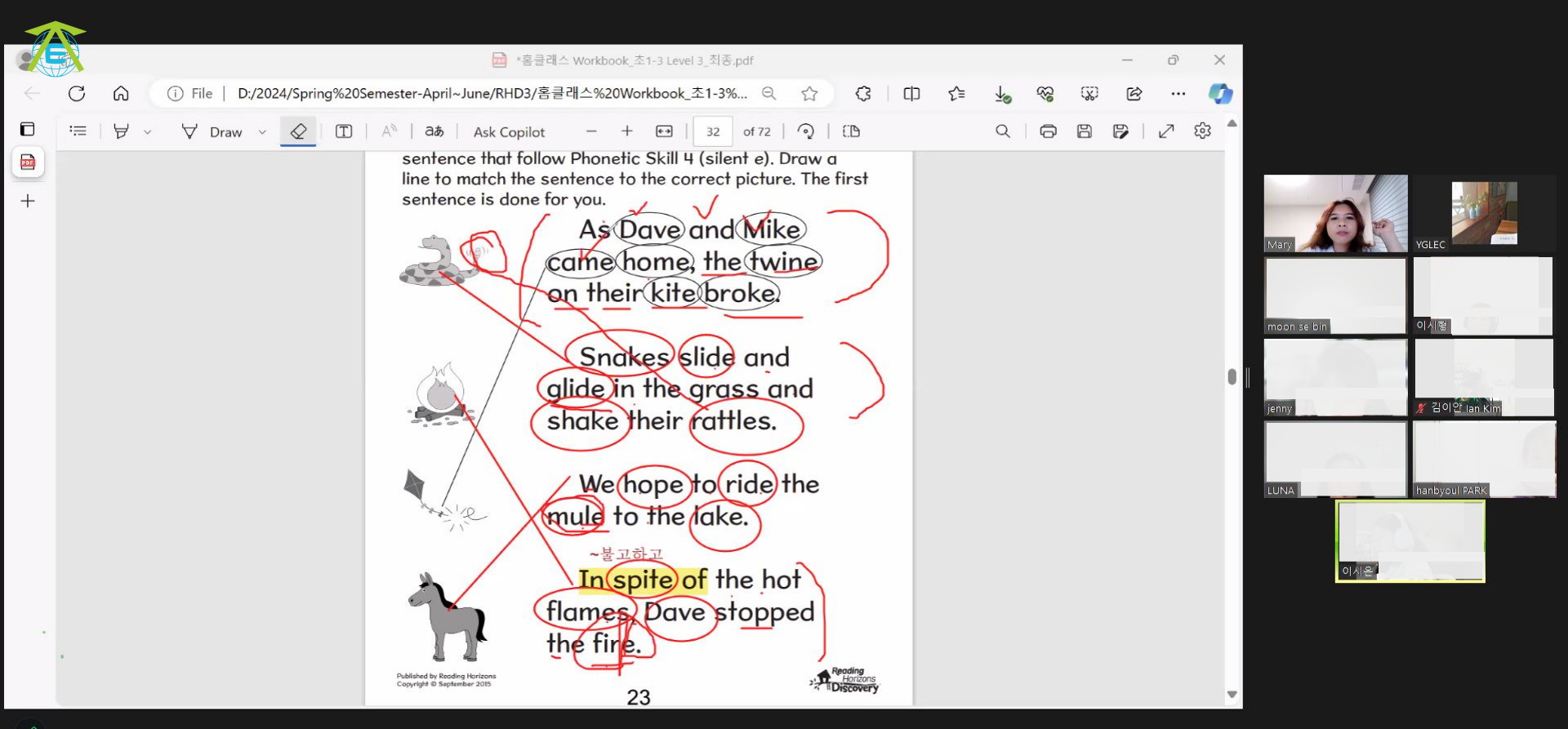Select the Draw tool
Image resolution: width=1568 pixels, height=729 pixels.
tap(212, 131)
